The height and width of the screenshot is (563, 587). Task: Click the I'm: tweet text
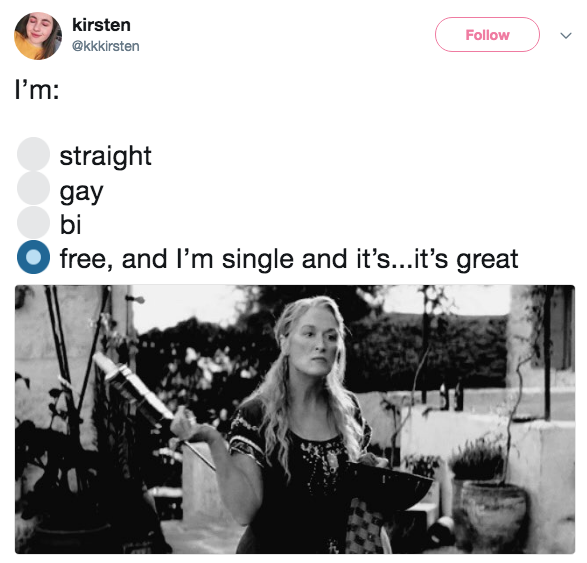pos(37,90)
